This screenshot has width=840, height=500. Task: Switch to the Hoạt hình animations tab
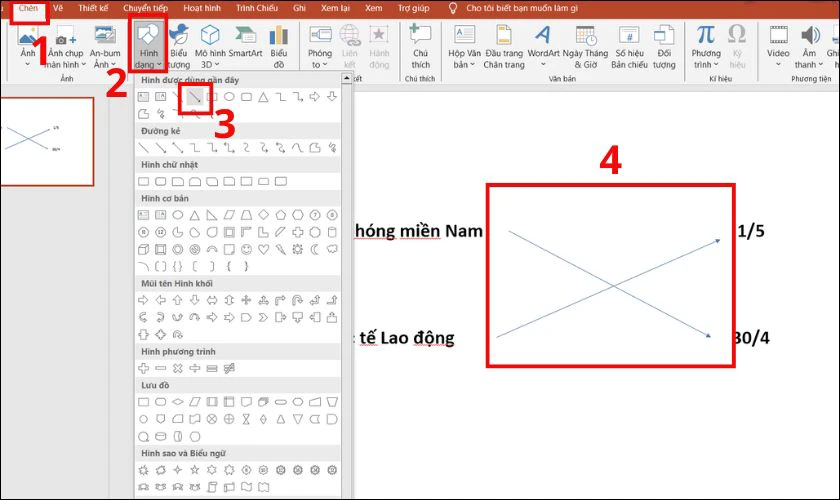click(202, 8)
